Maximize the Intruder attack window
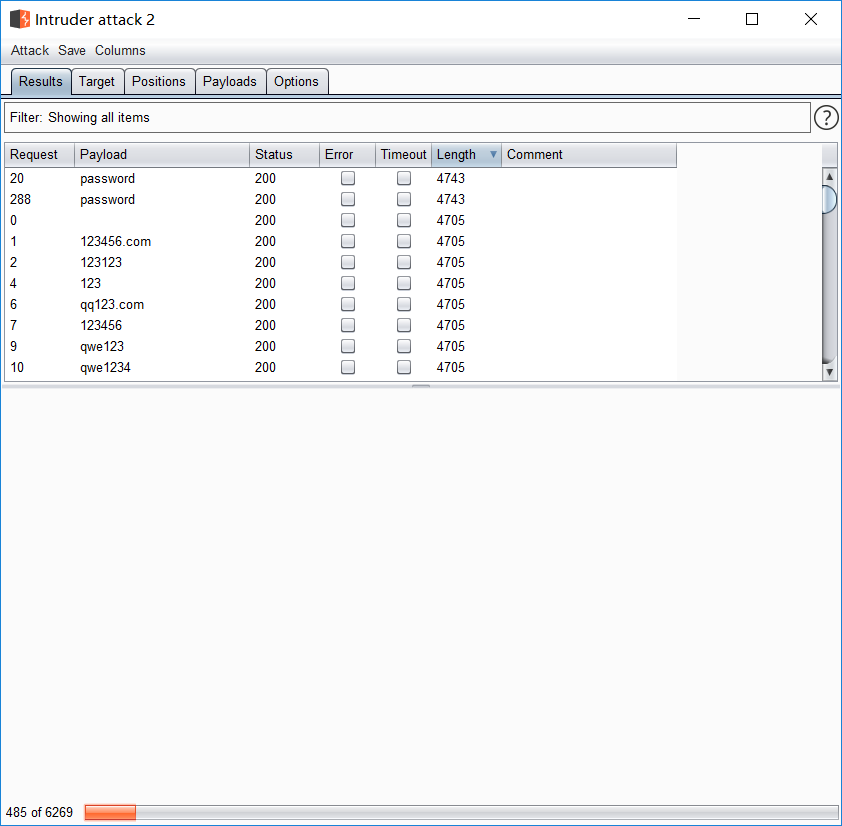The image size is (842, 826). pos(752,19)
